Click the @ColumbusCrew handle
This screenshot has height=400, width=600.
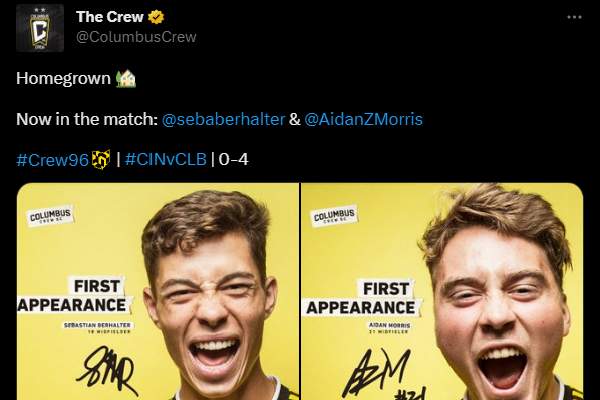pyautogui.click(x=136, y=37)
